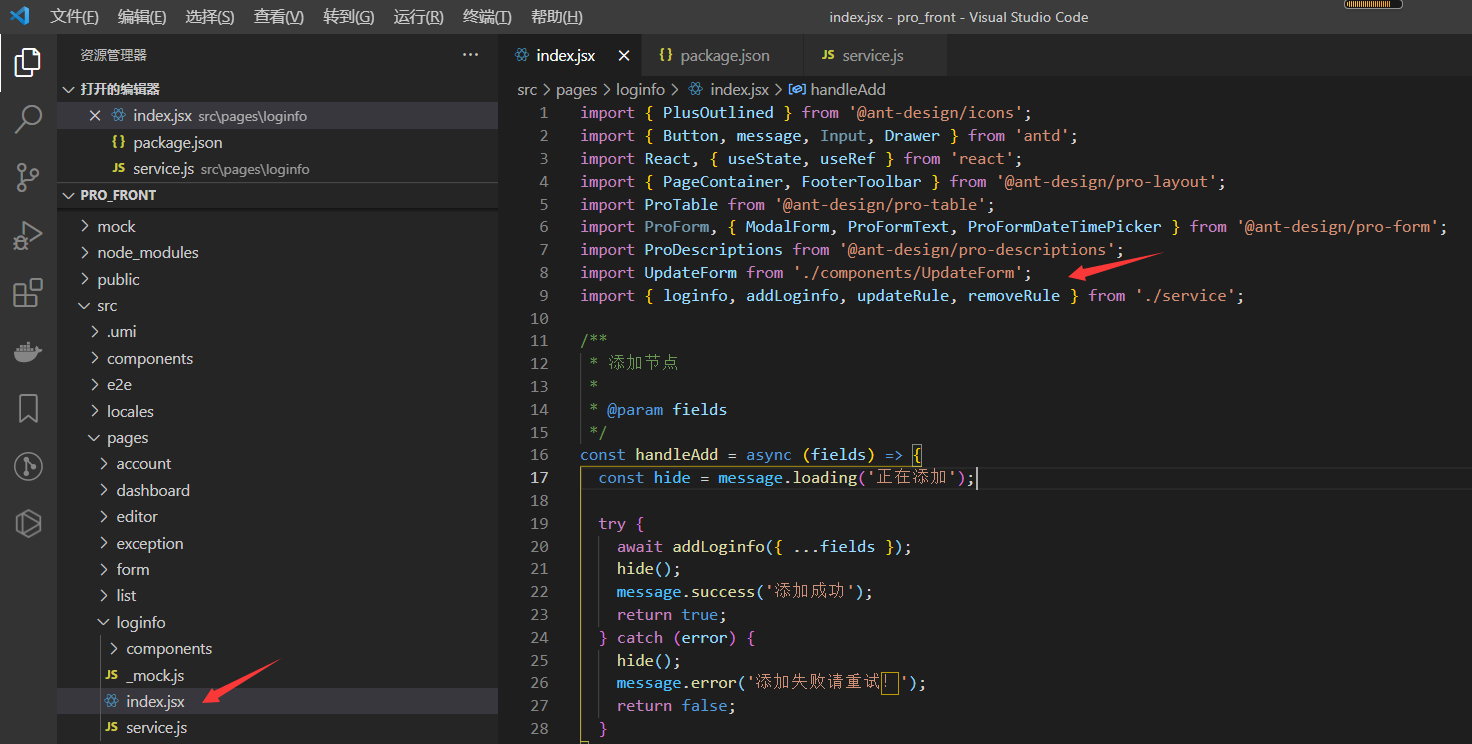Open _mock.js in the file tree
1472x744 pixels.
(278, 675)
